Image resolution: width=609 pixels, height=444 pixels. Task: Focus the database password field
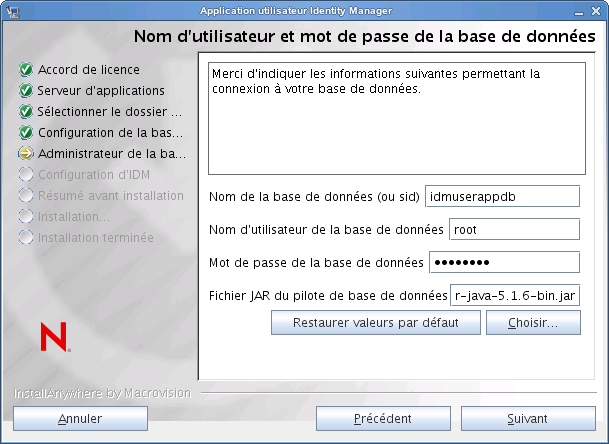pyautogui.click(x=505, y=263)
